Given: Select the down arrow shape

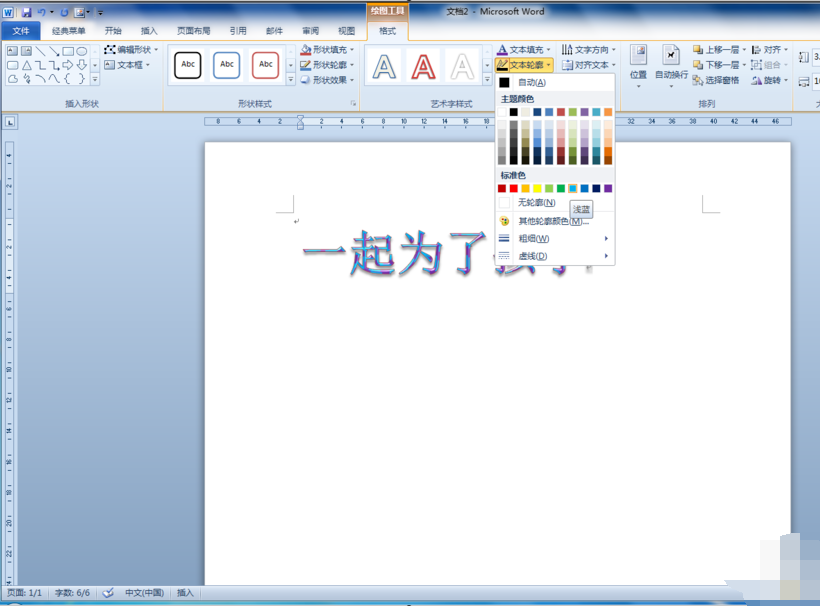Looking at the screenshot, I should pos(82,65).
